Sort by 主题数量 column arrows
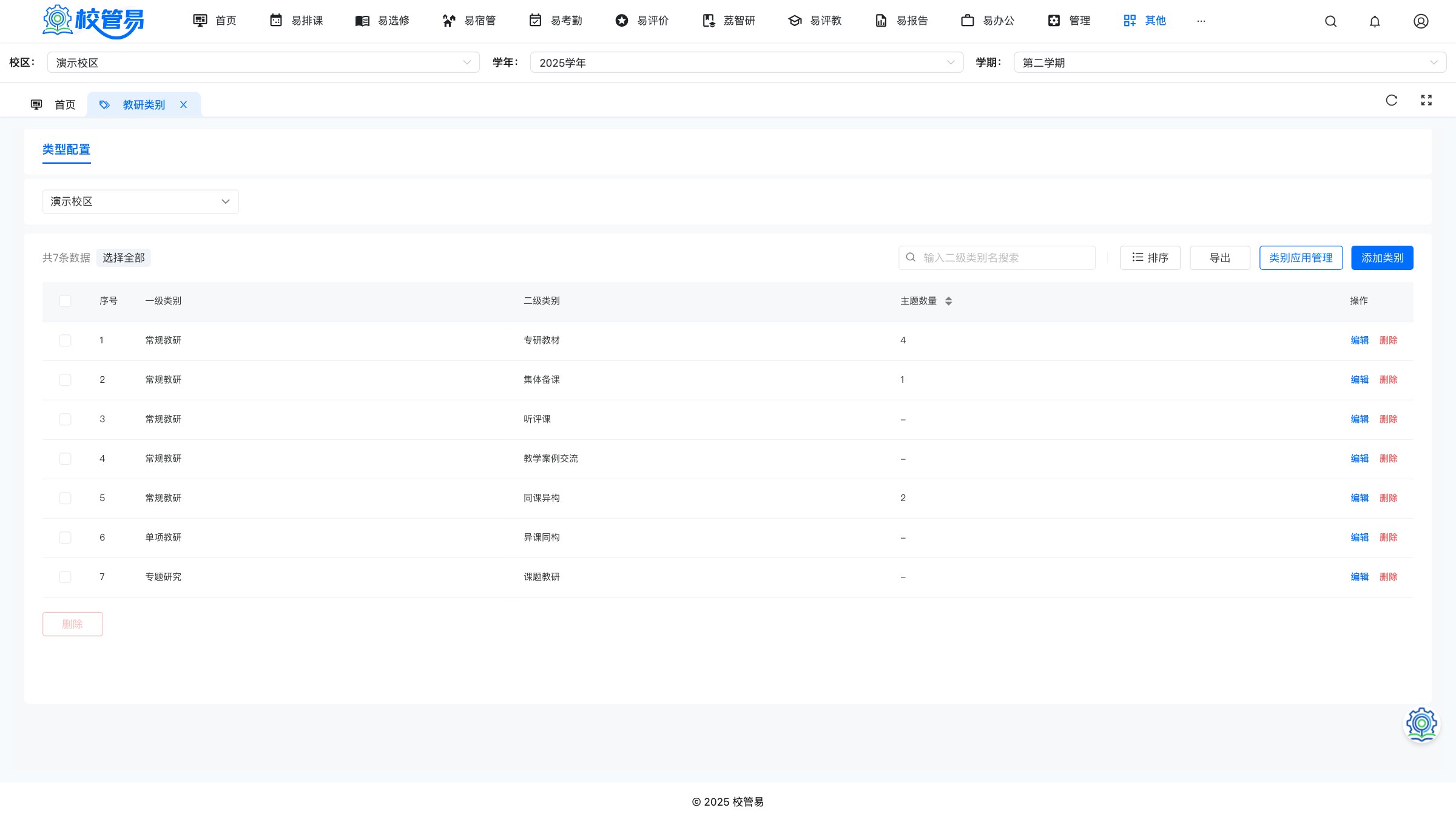 948,301
